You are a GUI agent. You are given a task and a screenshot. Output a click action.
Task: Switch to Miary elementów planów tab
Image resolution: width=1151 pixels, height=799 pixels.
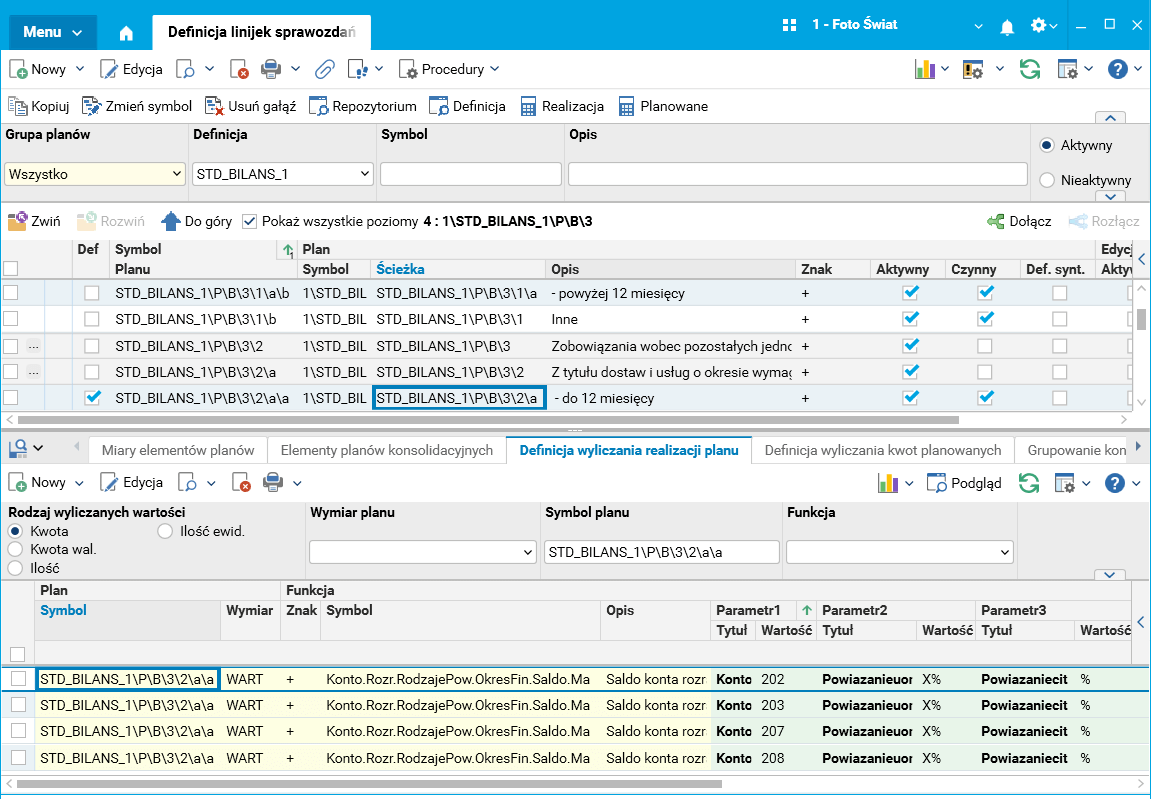[178, 450]
